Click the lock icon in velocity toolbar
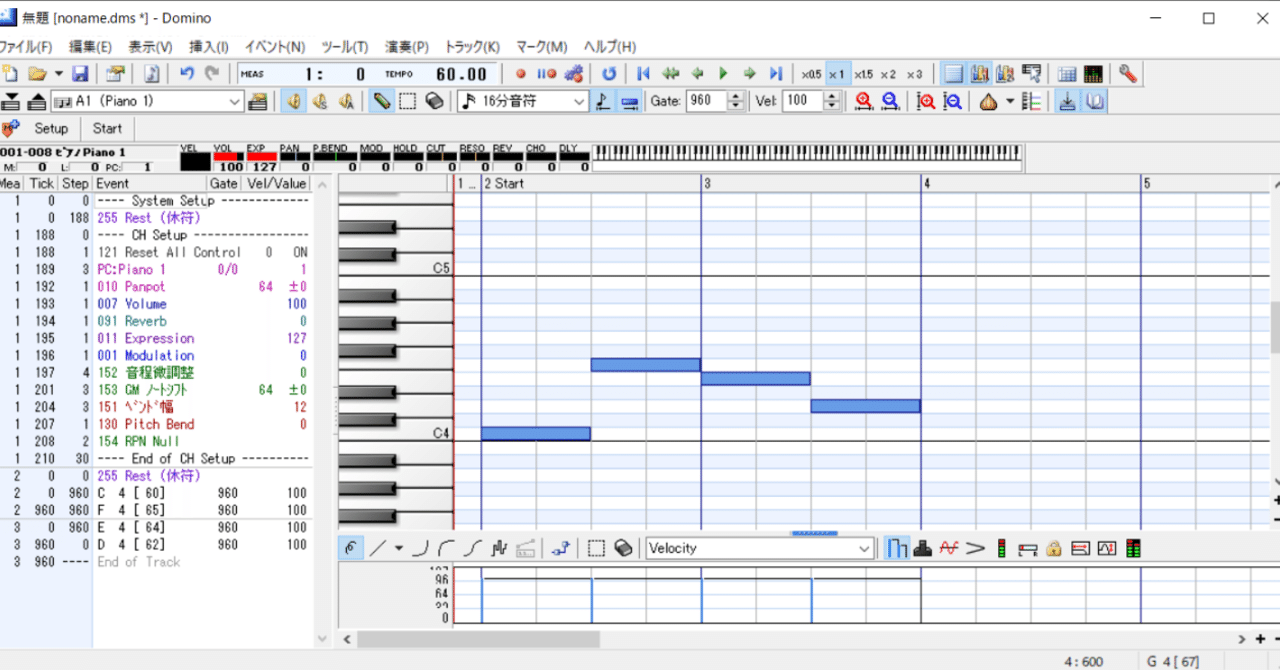 [x=1053, y=548]
